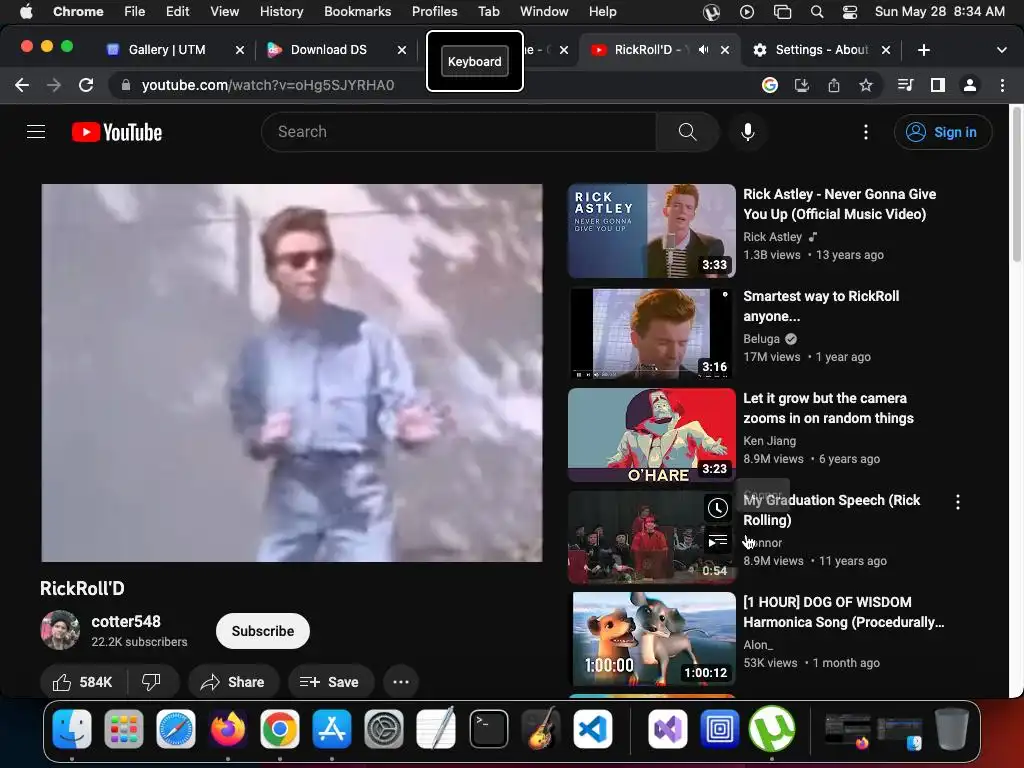
Task: Open Rick Astley channel link
Action: (x=773, y=237)
